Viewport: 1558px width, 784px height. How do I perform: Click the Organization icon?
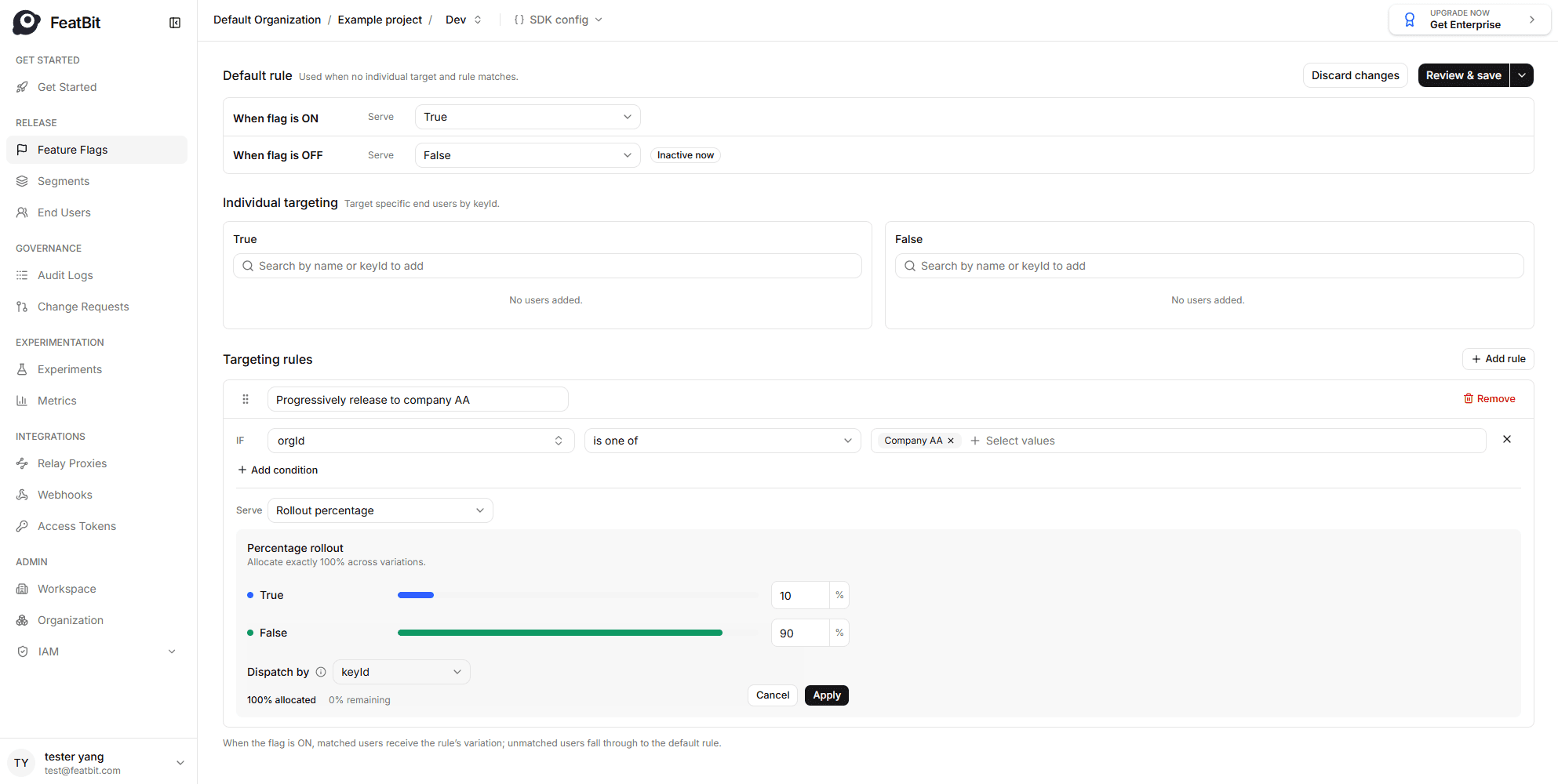tap(22, 620)
